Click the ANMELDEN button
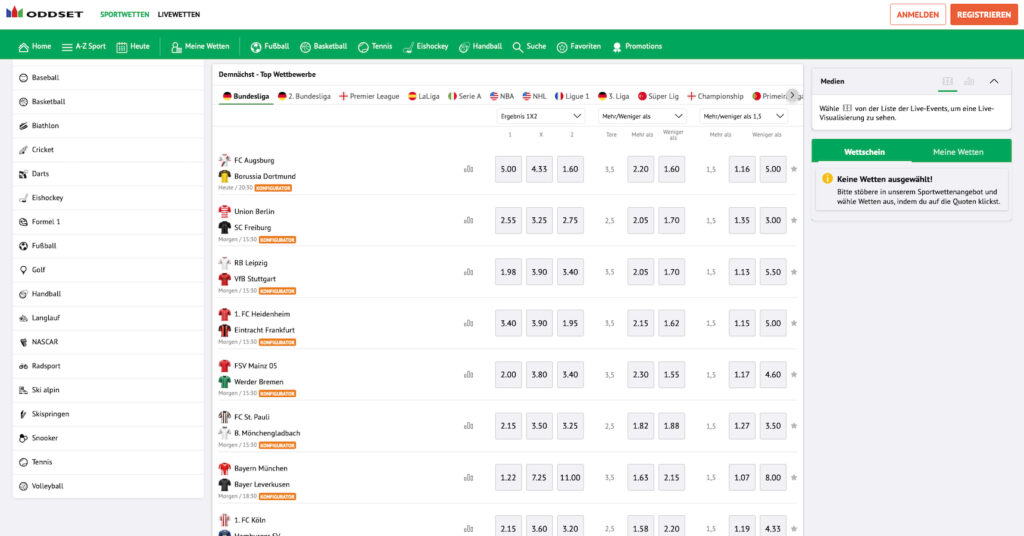 click(918, 14)
